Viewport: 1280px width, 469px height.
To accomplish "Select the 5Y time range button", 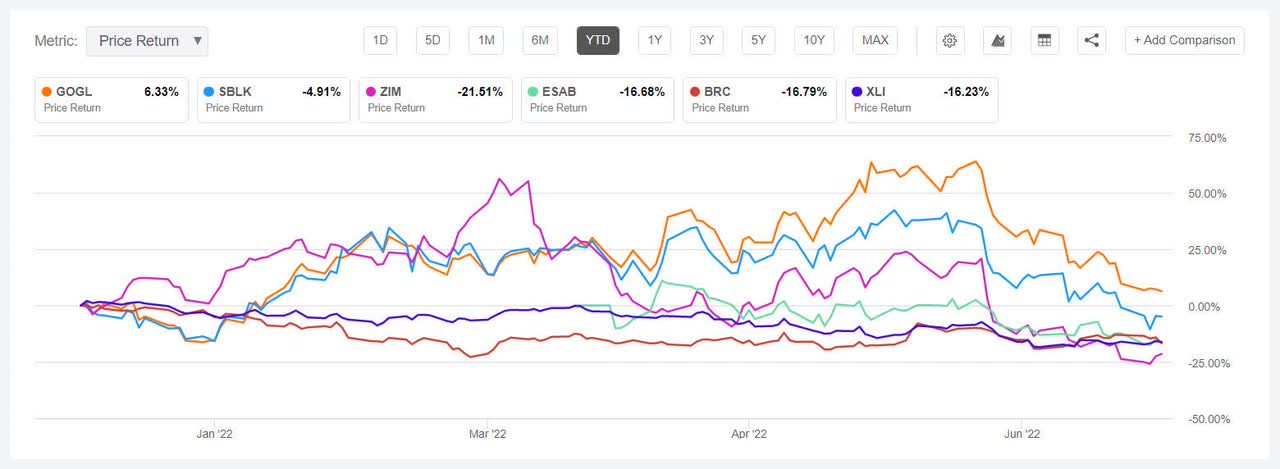I will click(759, 41).
